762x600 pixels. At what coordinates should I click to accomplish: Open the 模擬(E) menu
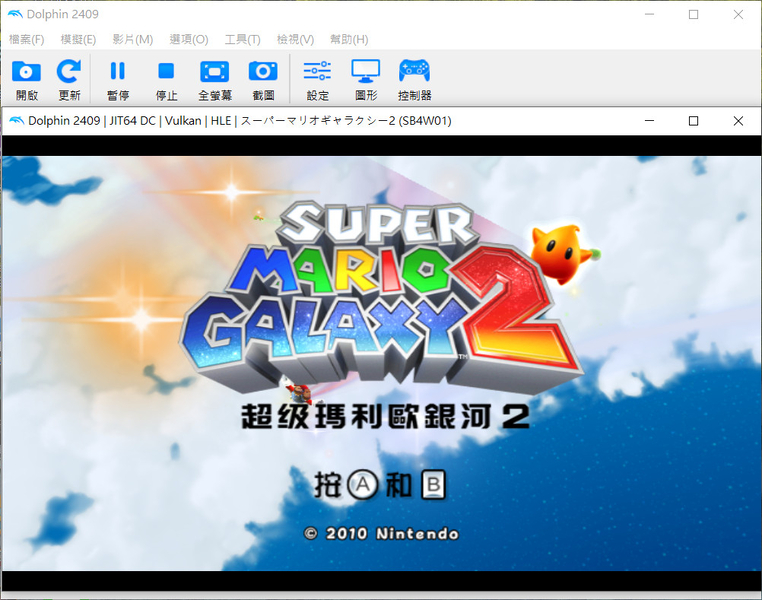[x=78, y=39]
